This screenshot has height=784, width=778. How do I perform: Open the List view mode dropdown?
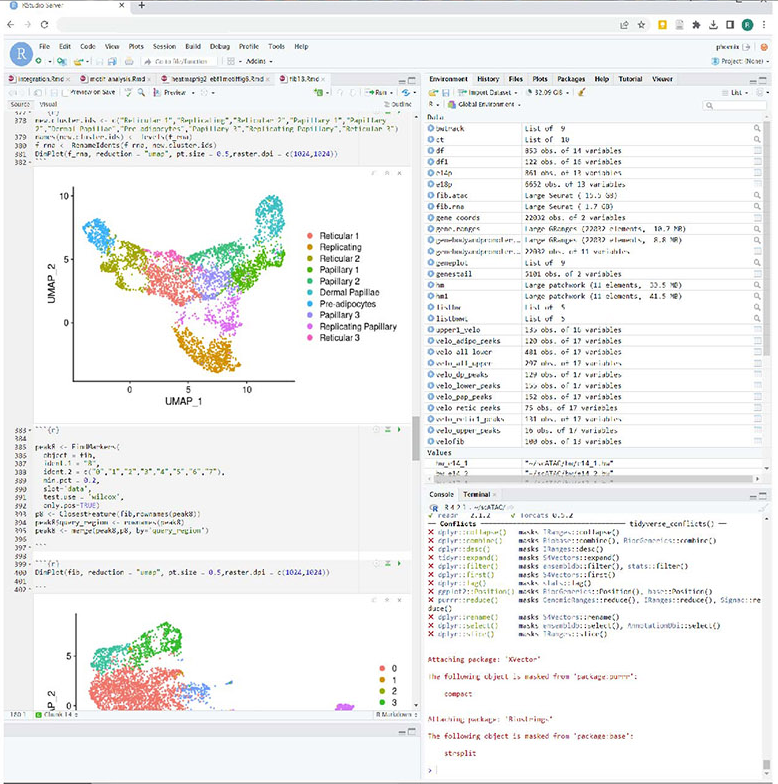735,92
